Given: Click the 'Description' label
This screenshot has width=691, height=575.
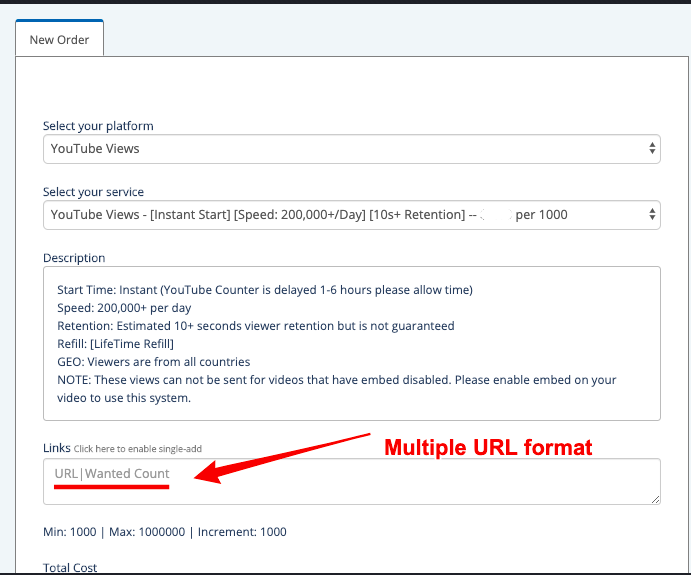Looking at the screenshot, I should tap(74, 258).
